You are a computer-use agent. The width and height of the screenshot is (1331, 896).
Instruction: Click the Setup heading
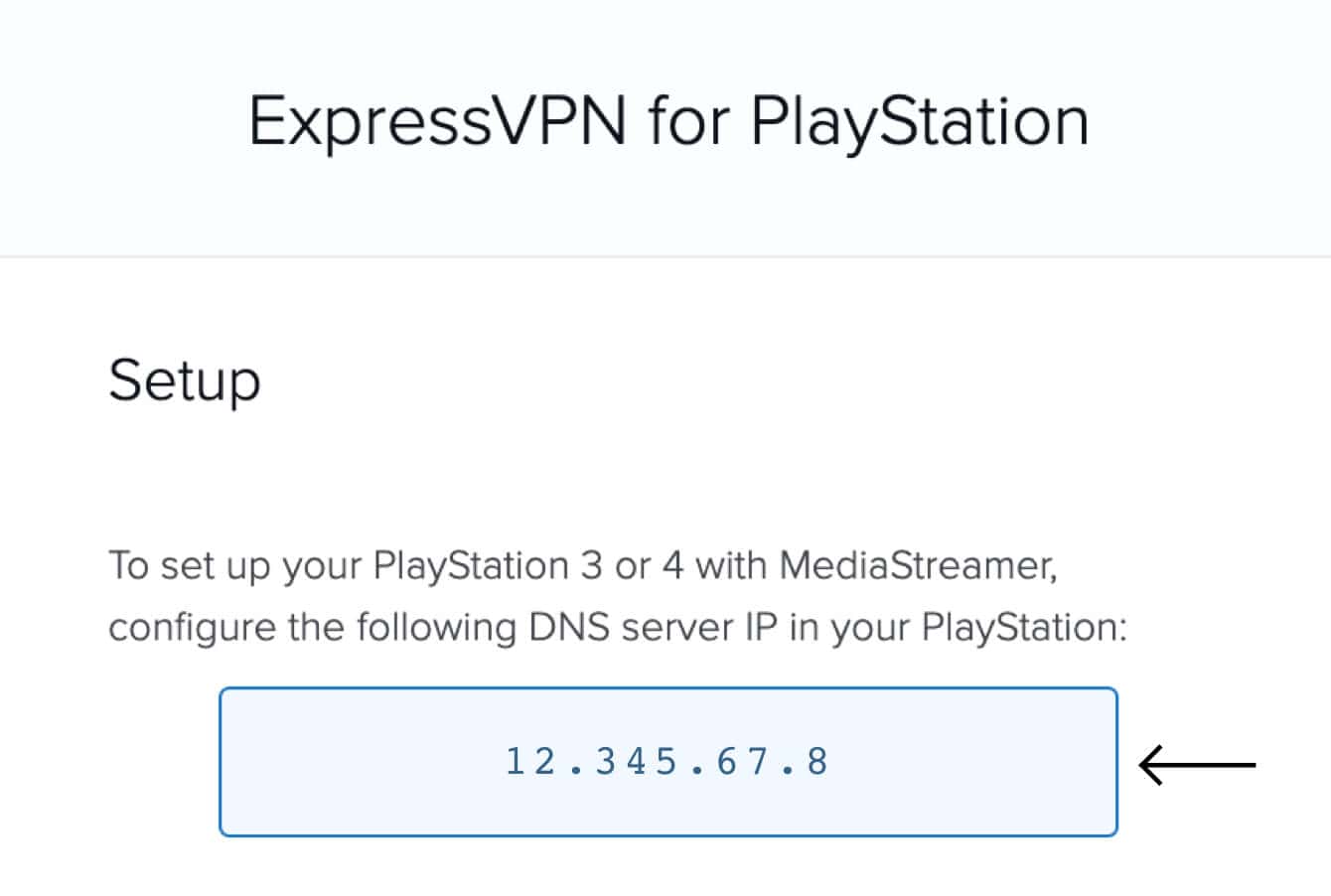185,378
